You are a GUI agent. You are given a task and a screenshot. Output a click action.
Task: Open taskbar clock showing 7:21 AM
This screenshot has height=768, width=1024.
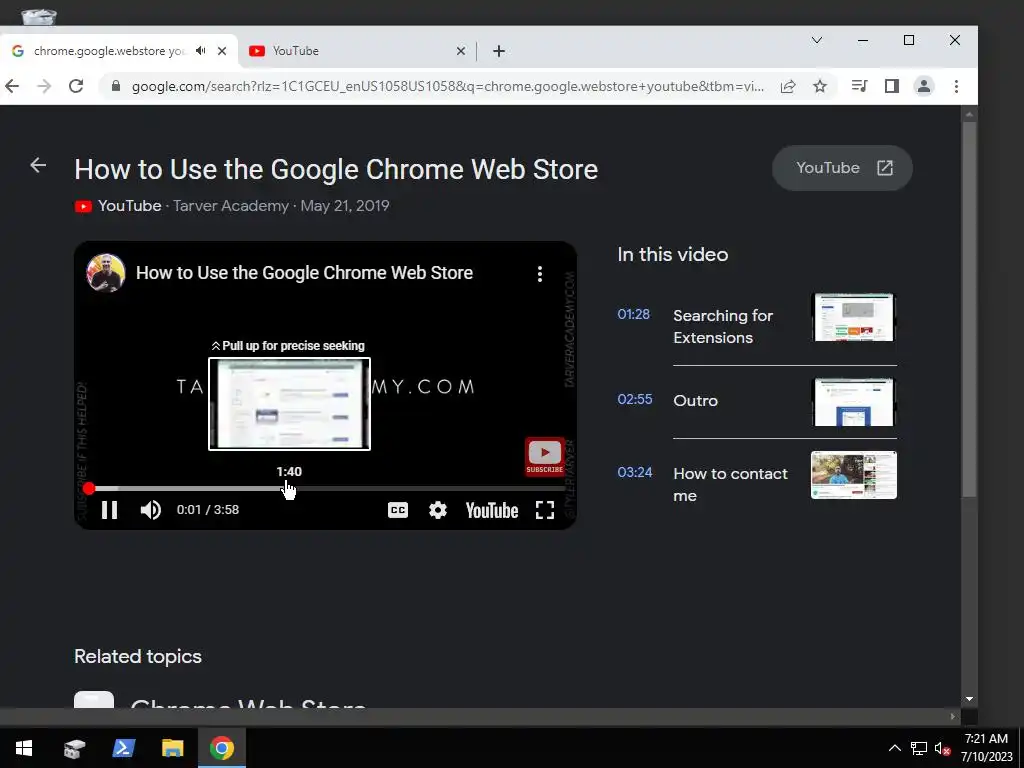coord(987,748)
